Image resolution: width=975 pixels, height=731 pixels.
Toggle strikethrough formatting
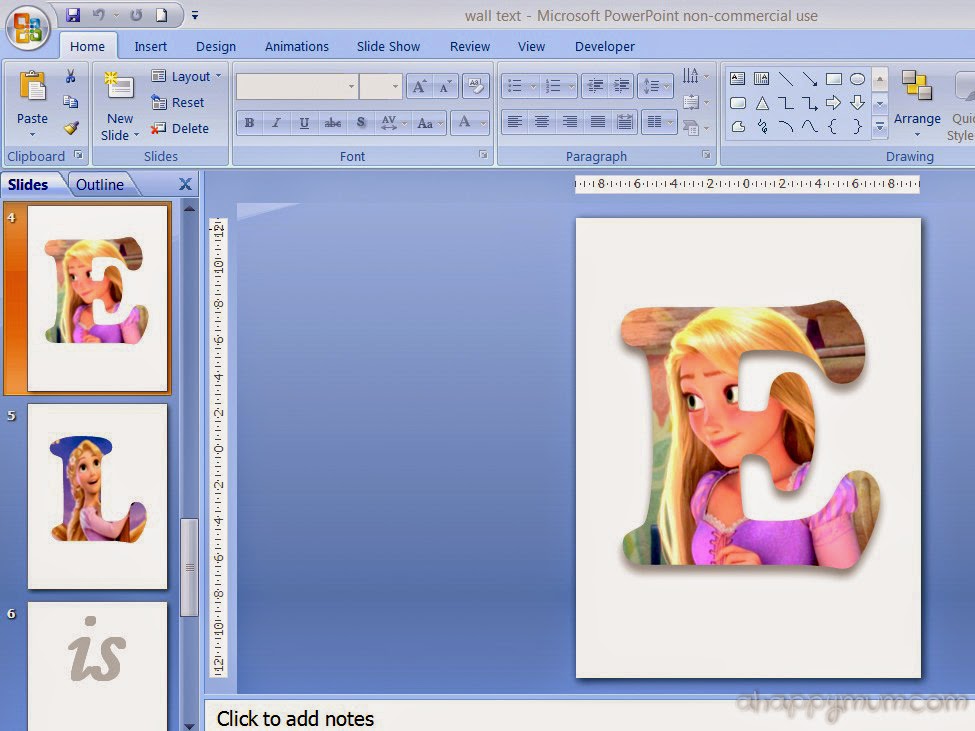click(332, 123)
